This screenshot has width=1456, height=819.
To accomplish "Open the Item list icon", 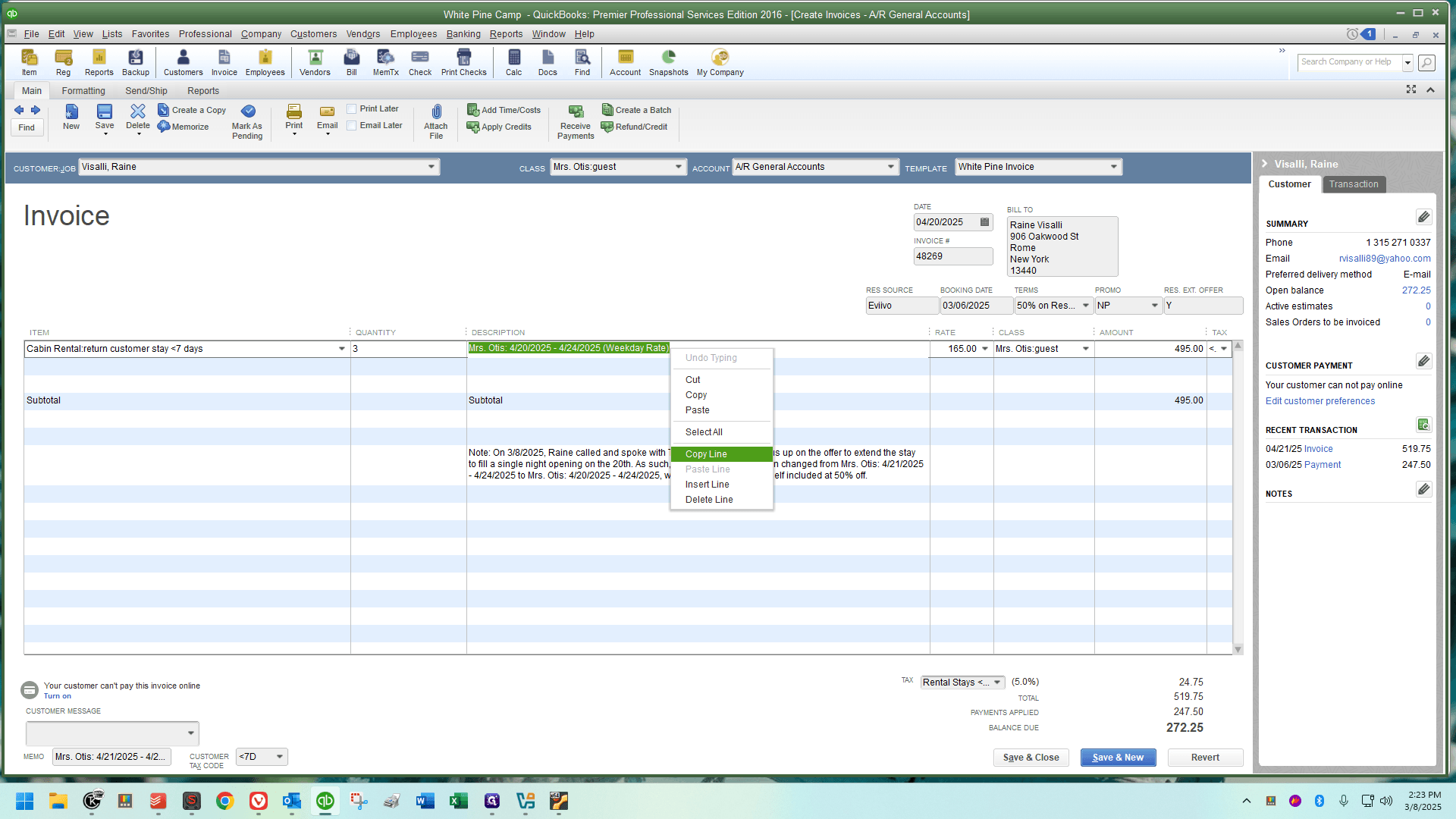I will pyautogui.click(x=29, y=62).
